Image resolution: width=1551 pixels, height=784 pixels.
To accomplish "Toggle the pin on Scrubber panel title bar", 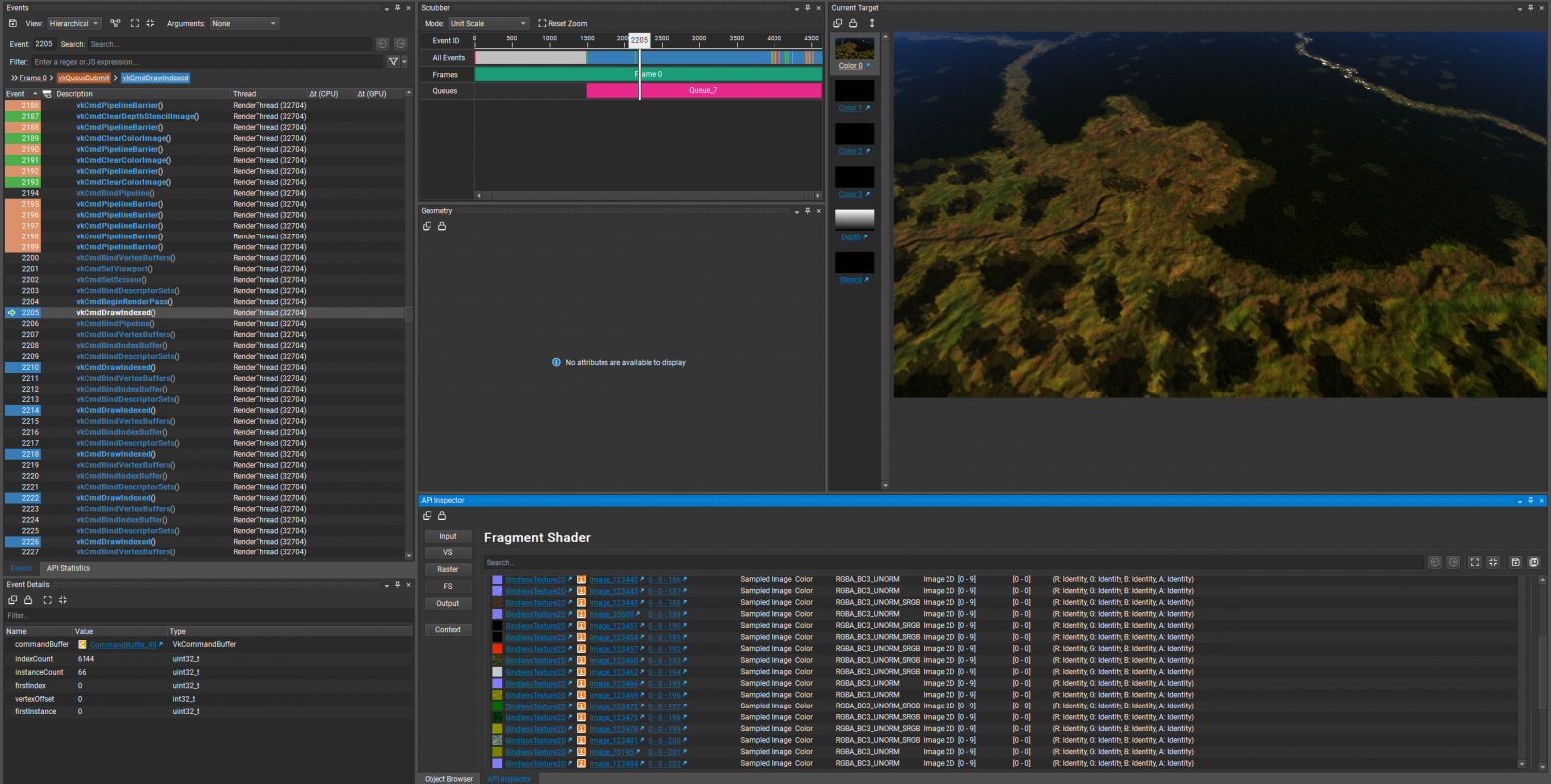I will (808, 8).
